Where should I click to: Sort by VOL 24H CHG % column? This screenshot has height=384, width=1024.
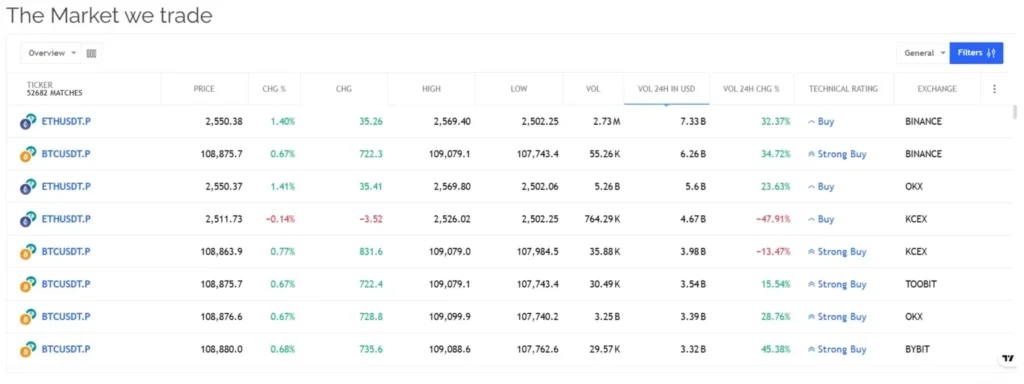tap(752, 89)
